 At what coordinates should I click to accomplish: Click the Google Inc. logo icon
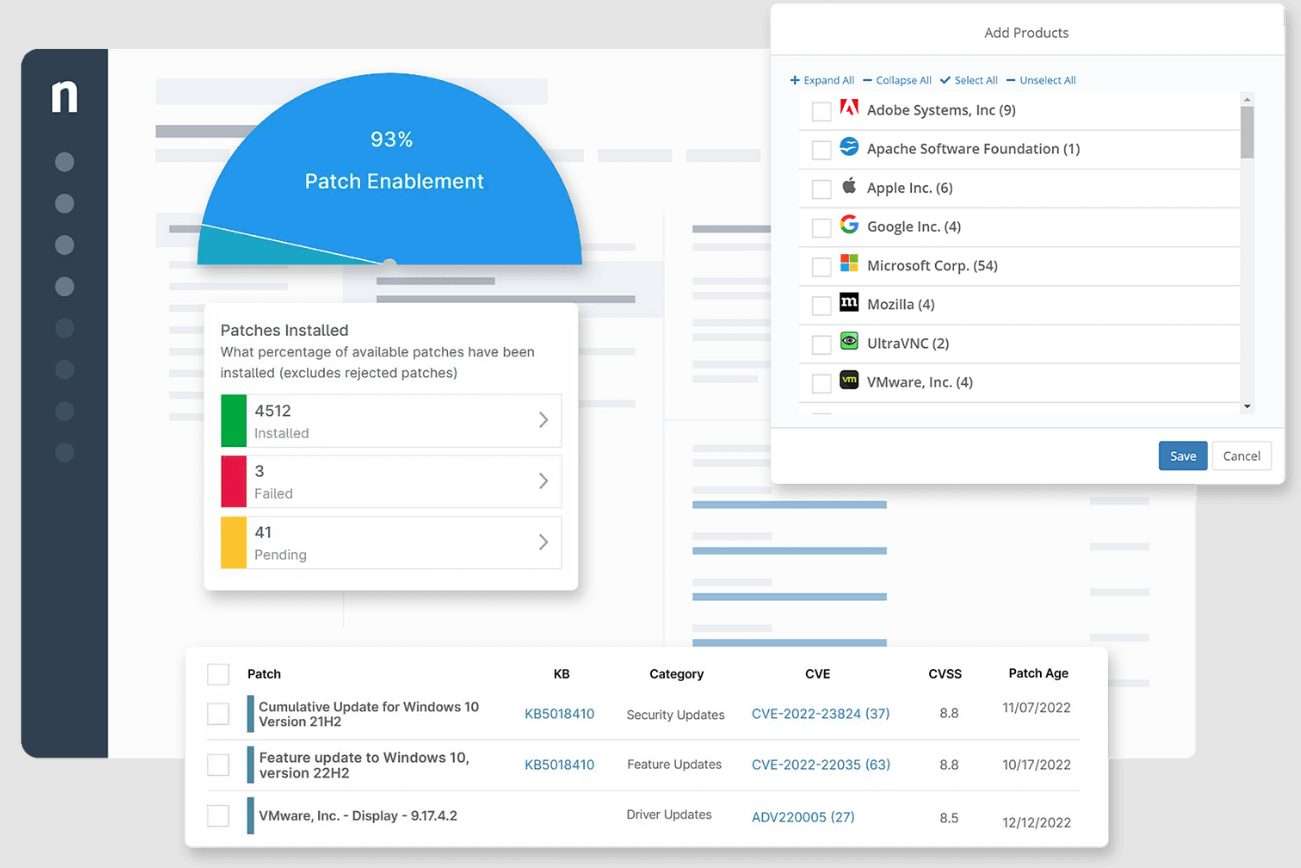pos(849,225)
